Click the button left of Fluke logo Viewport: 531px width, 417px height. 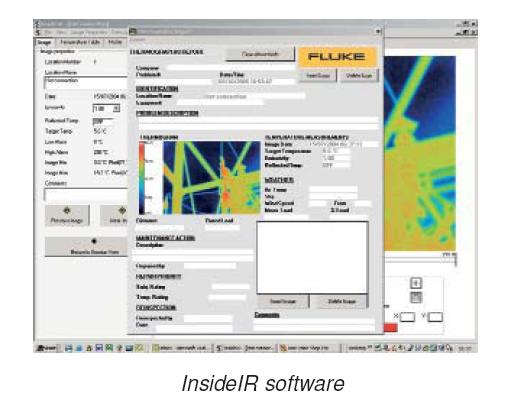pos(260,54)
